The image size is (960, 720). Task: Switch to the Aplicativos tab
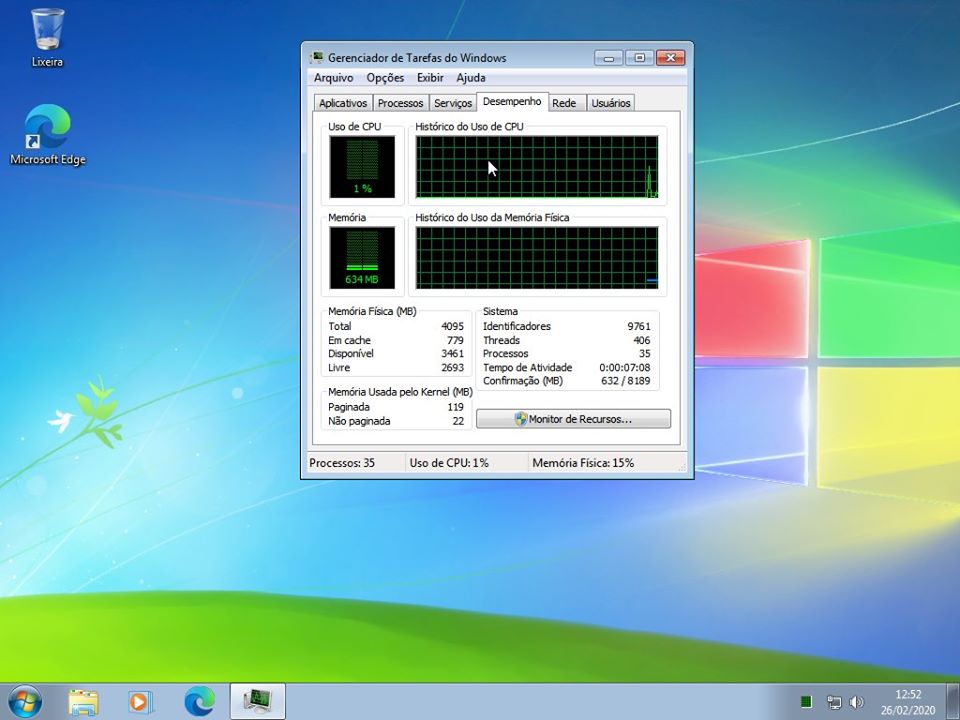[343, 103]
